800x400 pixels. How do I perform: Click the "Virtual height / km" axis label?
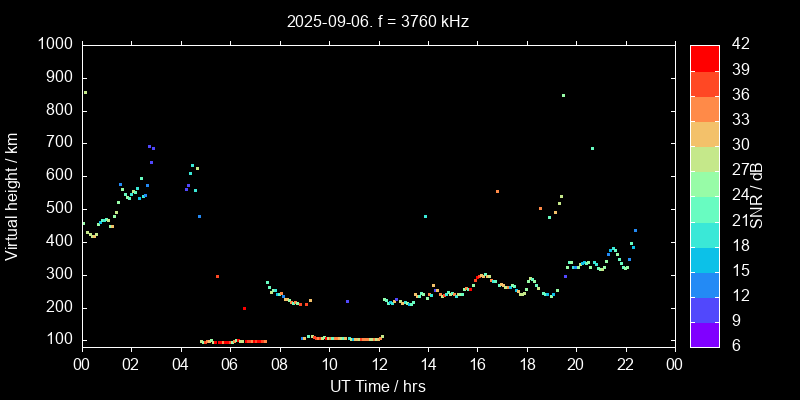[13, 196]
